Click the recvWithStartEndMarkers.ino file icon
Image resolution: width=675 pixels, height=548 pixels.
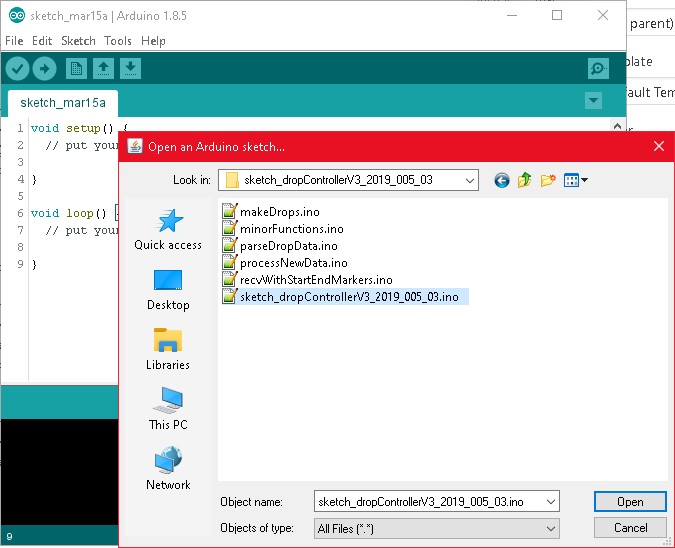[x=229, y=279]
